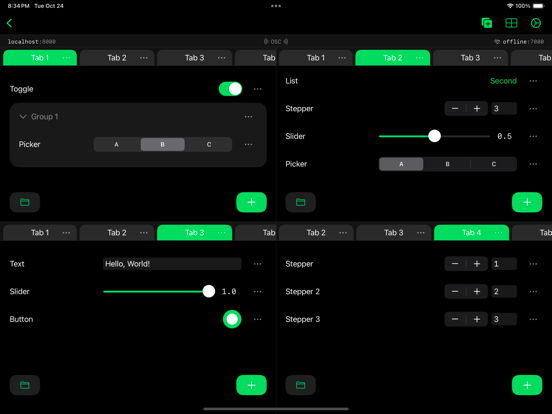The width and height of the screenshot is (552, 414).
Task: Open options for the Toggle row
Action: pos(258,89)
